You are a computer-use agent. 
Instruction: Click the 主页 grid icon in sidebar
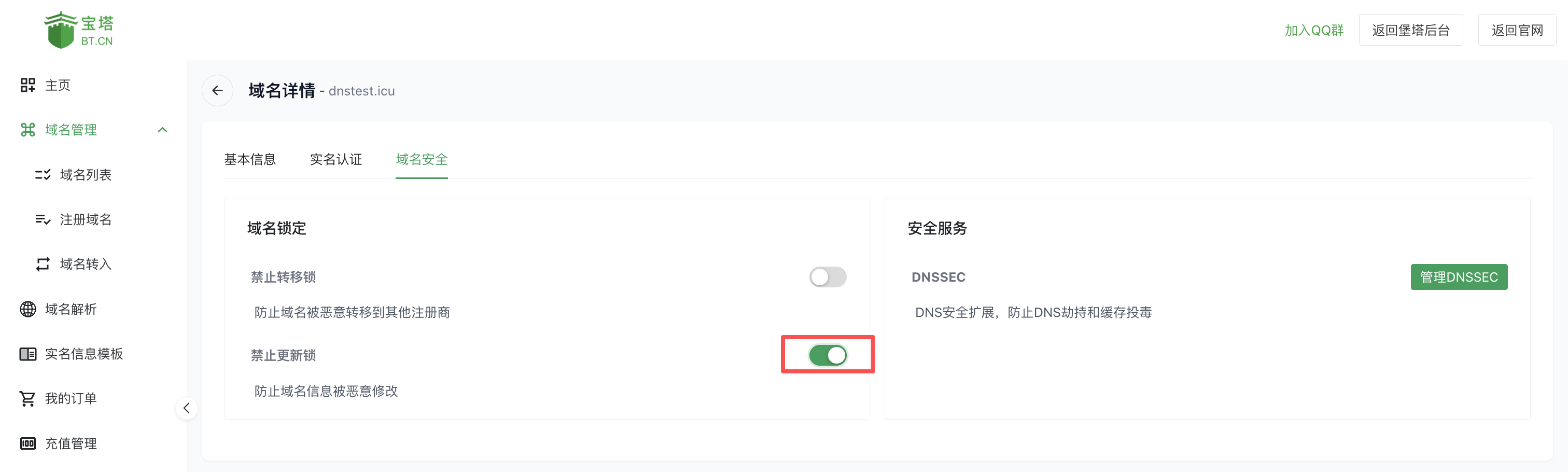pos(27,85)
